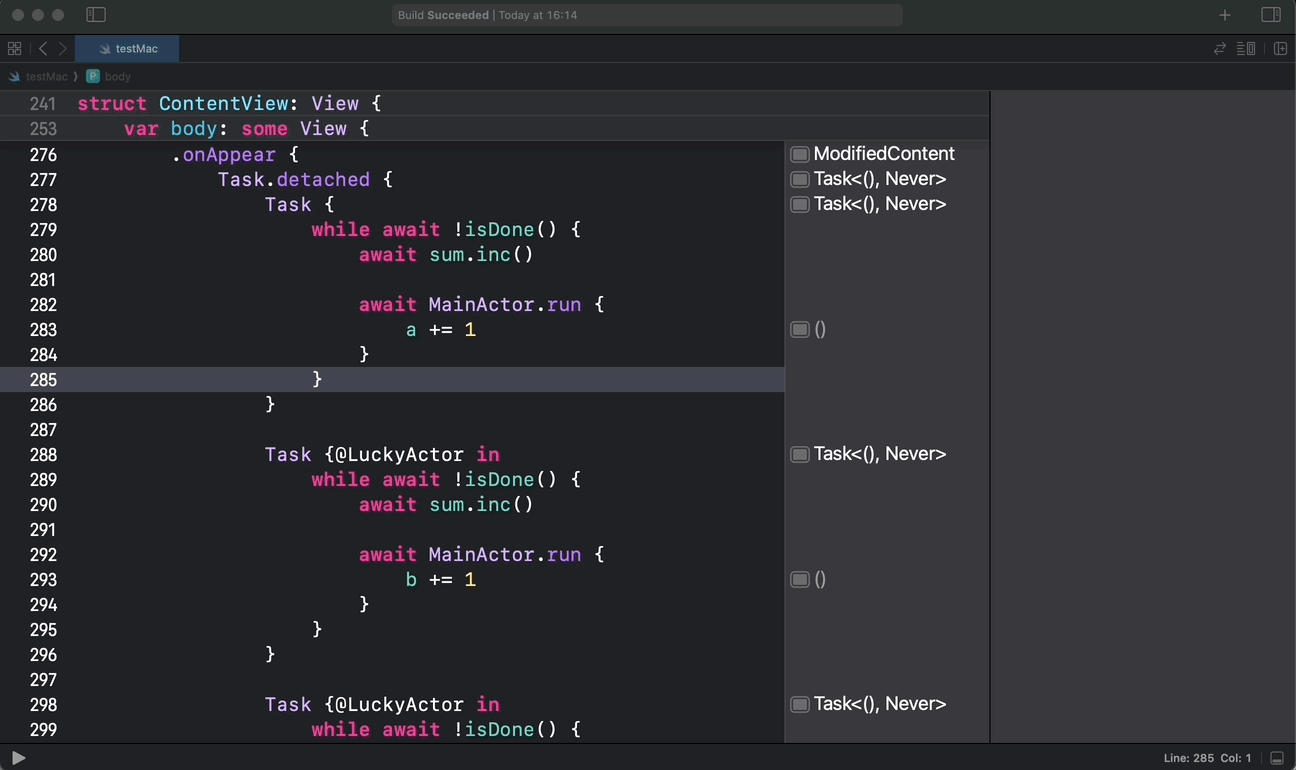Toggle the debug area at bottom right
Viewport: 1296px width, 770px height.
click(x=1278, y=758)
